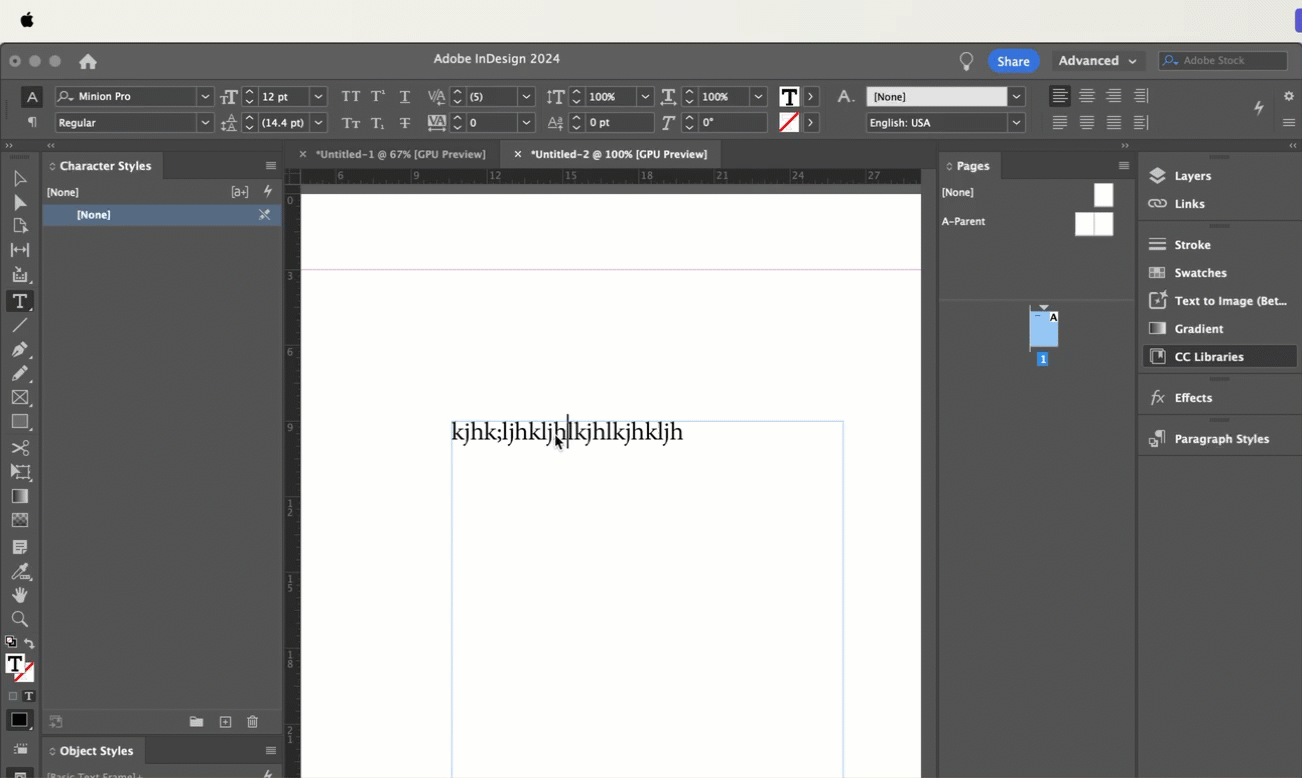Click the Home icon in title bar
The height and width of the screenshot is (778, 1302).
point(88,61)
